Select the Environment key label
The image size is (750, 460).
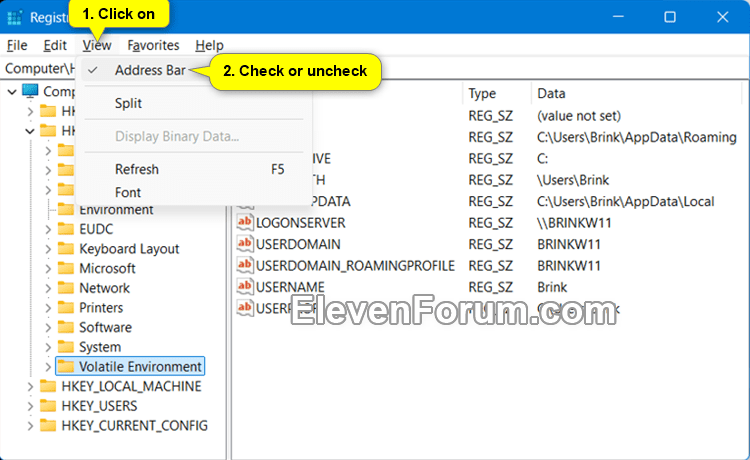(116, 210)
